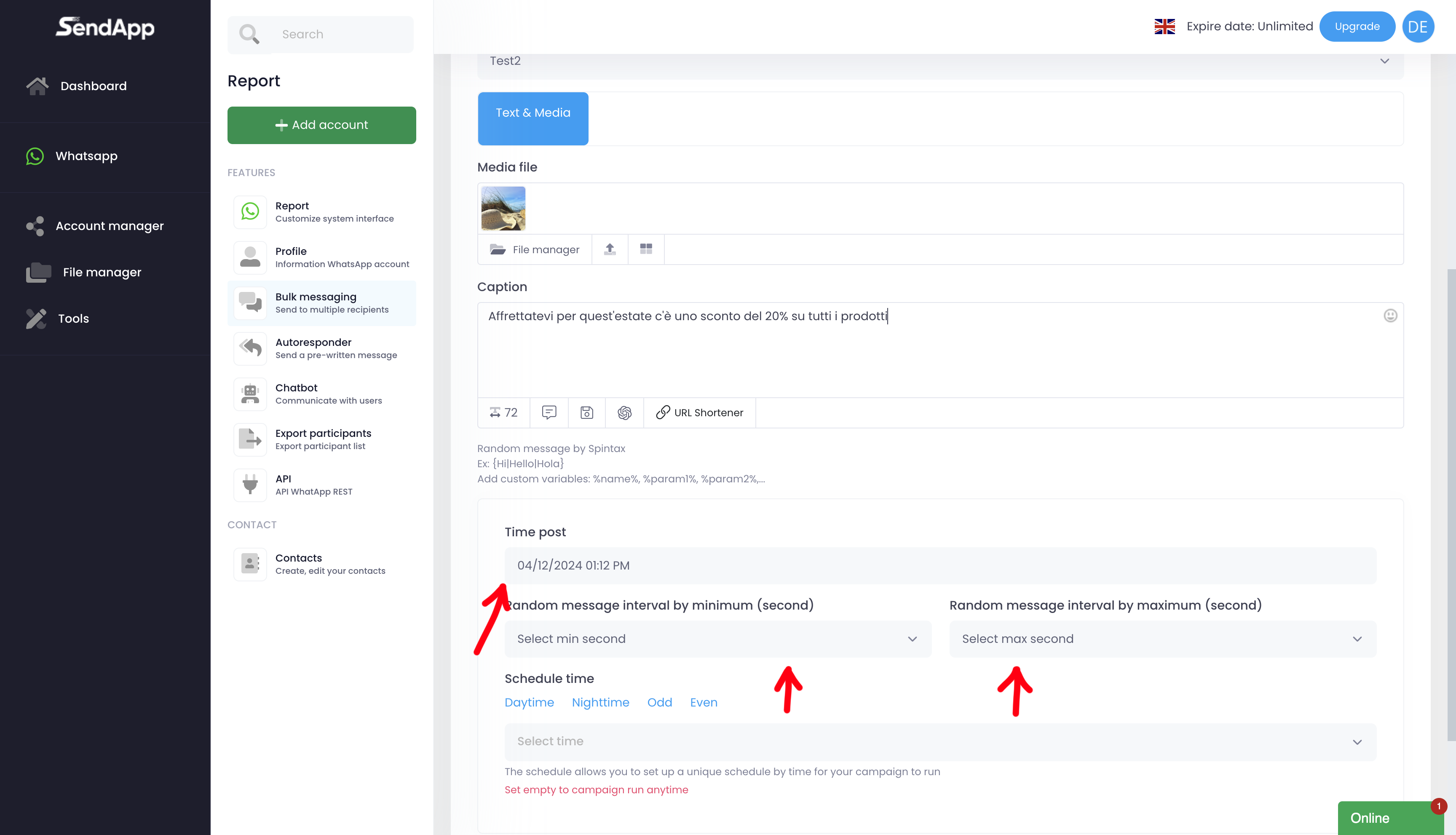Expand the Select max second dropdown
This screenshot has height=835, width=1456.
click(1162, 639)
